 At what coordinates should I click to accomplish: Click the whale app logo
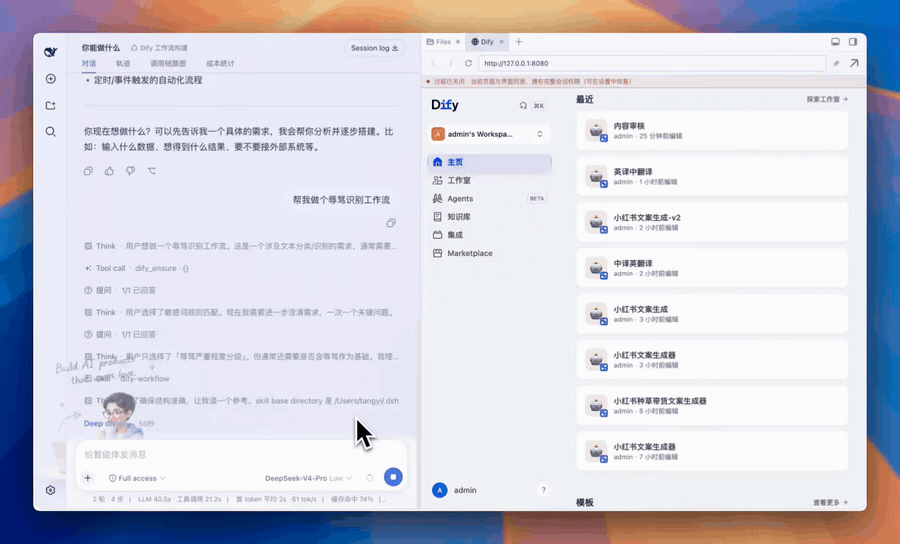click(x=51, y=52)
